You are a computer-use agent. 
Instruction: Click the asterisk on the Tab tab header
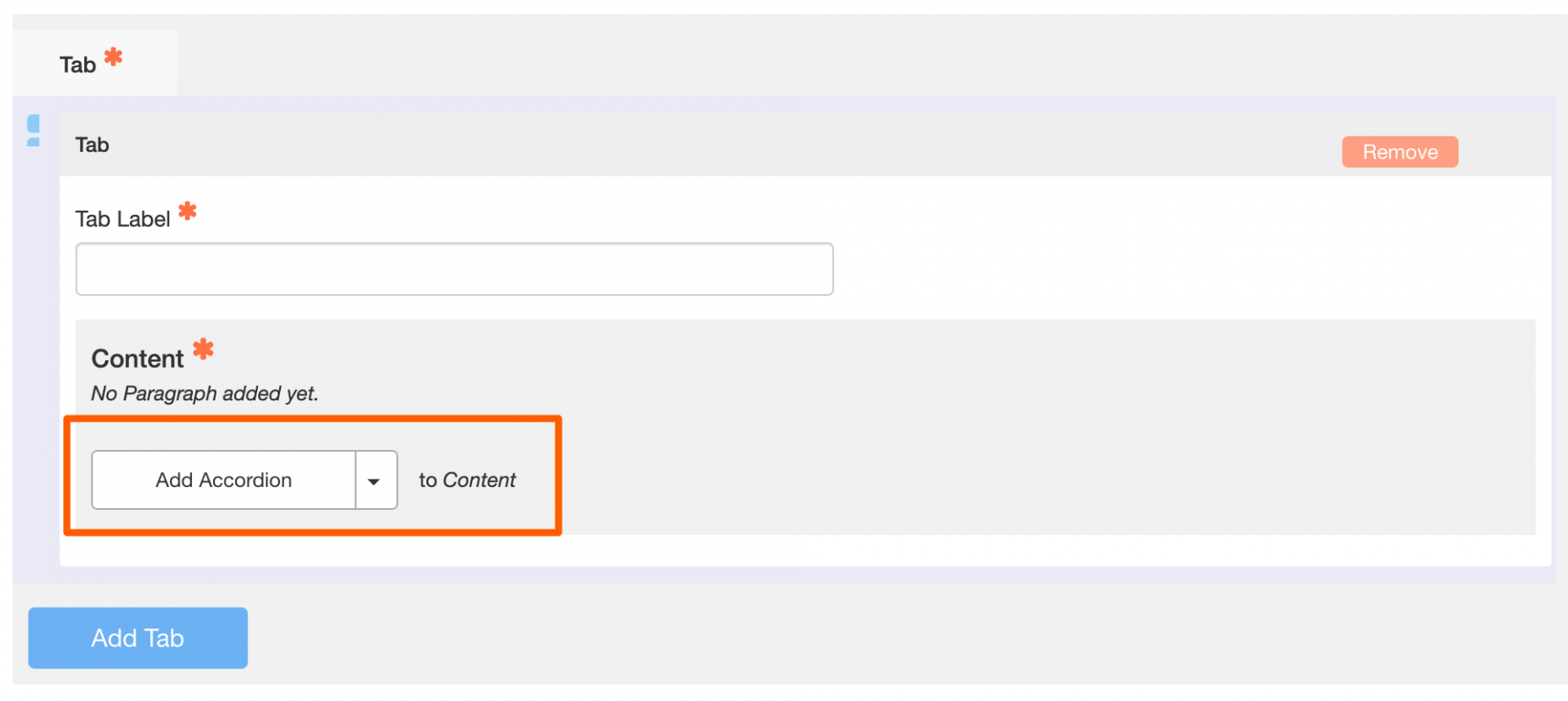(x=113, y=55)
